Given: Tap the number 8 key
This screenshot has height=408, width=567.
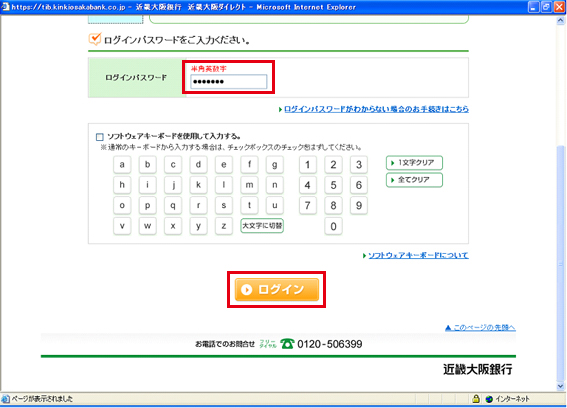Looking at the screenshot, I should click(x=333, y=205).
